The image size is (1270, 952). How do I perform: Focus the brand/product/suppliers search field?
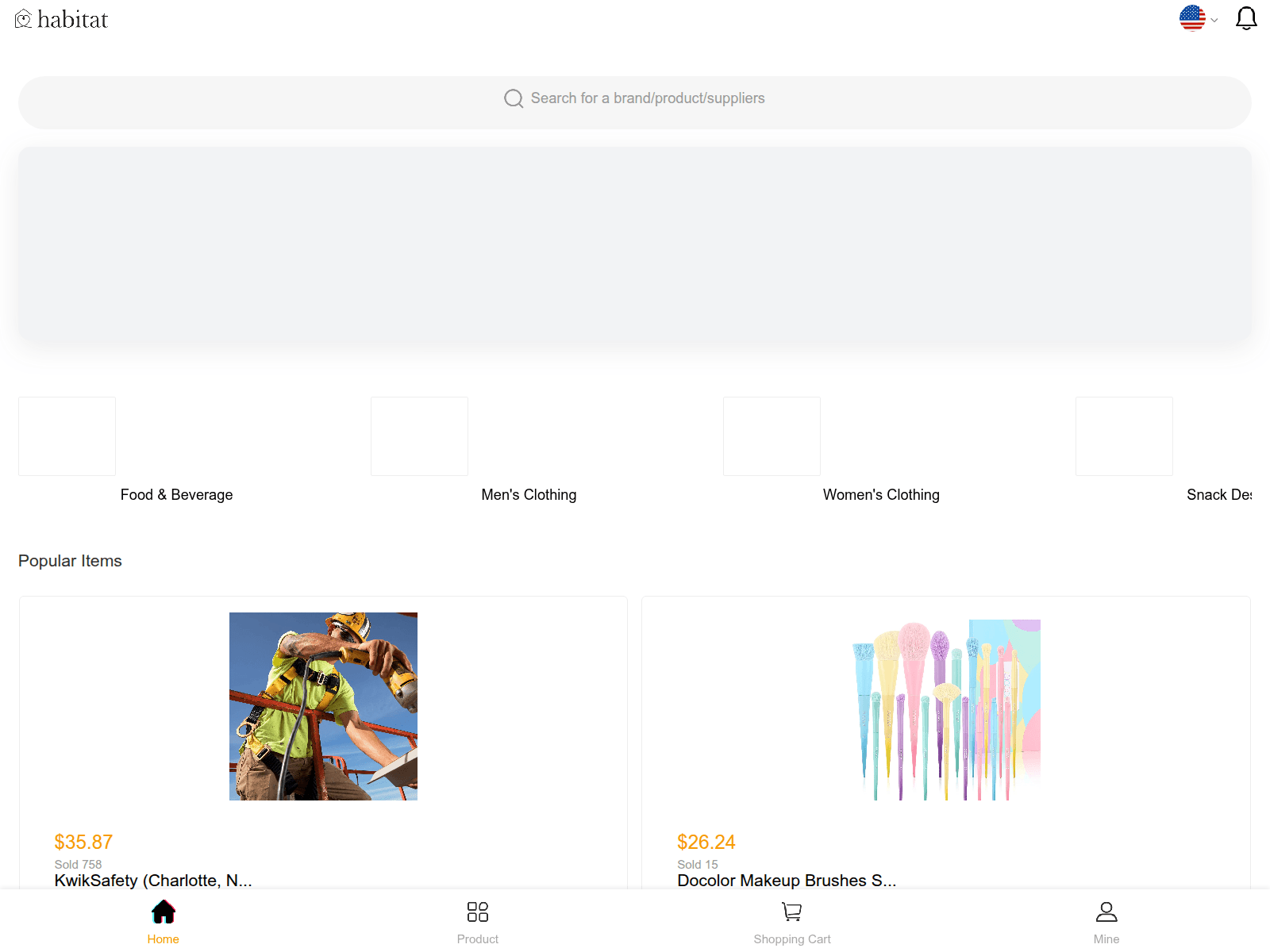[635, 102]
